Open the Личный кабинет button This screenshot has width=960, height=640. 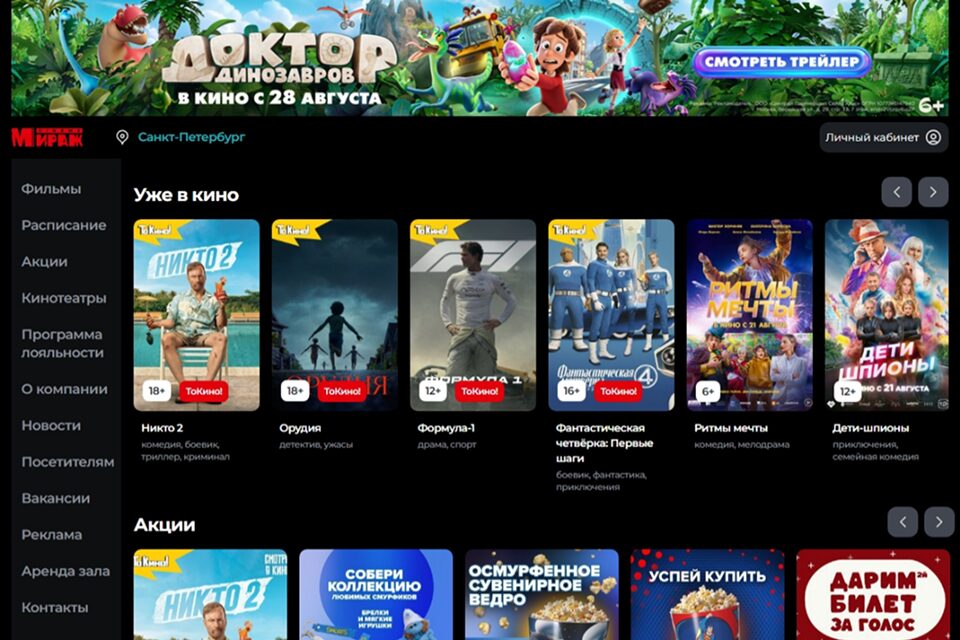[883, 137]
